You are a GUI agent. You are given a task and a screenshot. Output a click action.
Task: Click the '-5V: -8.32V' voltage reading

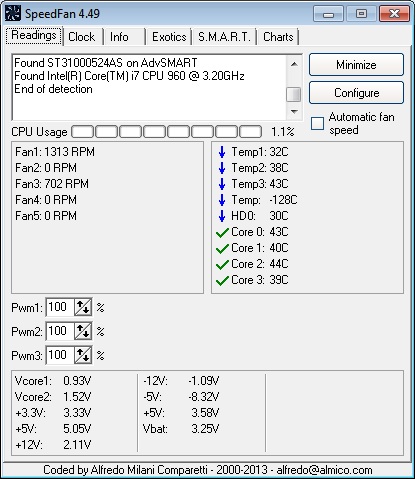tap(181, 397)
